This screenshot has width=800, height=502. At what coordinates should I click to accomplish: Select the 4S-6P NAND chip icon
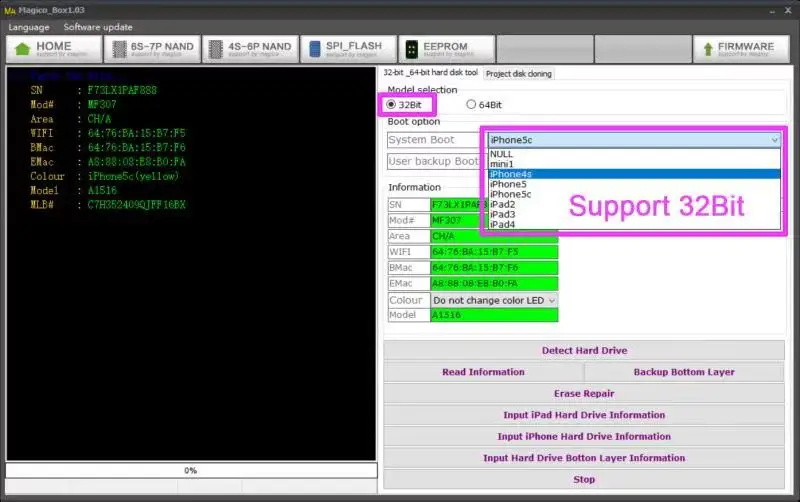[x=216, y=49]
